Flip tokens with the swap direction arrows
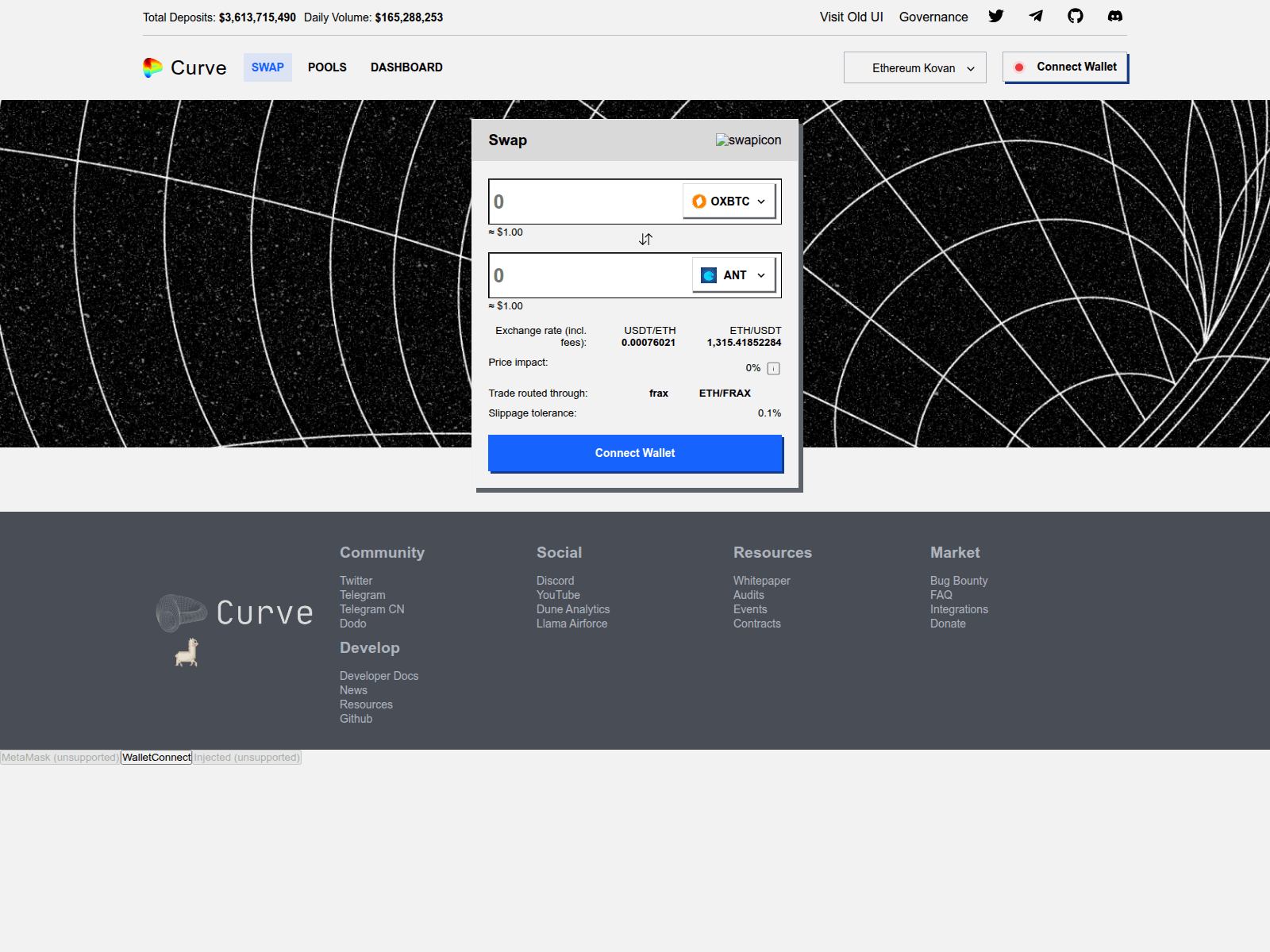1270x952 pixels. [645, 239]
